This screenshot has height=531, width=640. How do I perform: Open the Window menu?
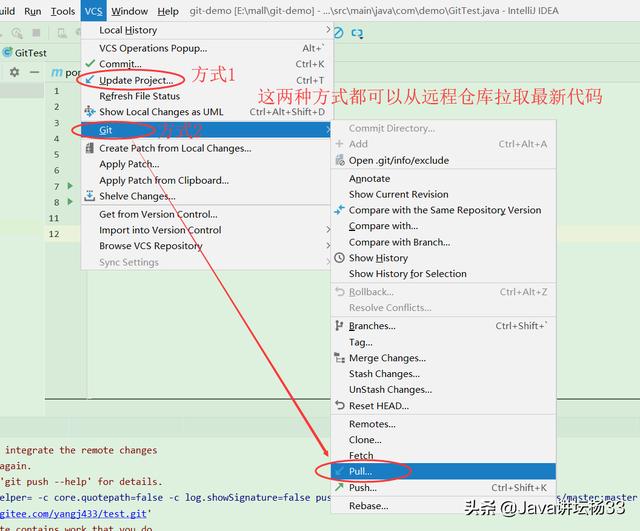click(x=129, y=11)
